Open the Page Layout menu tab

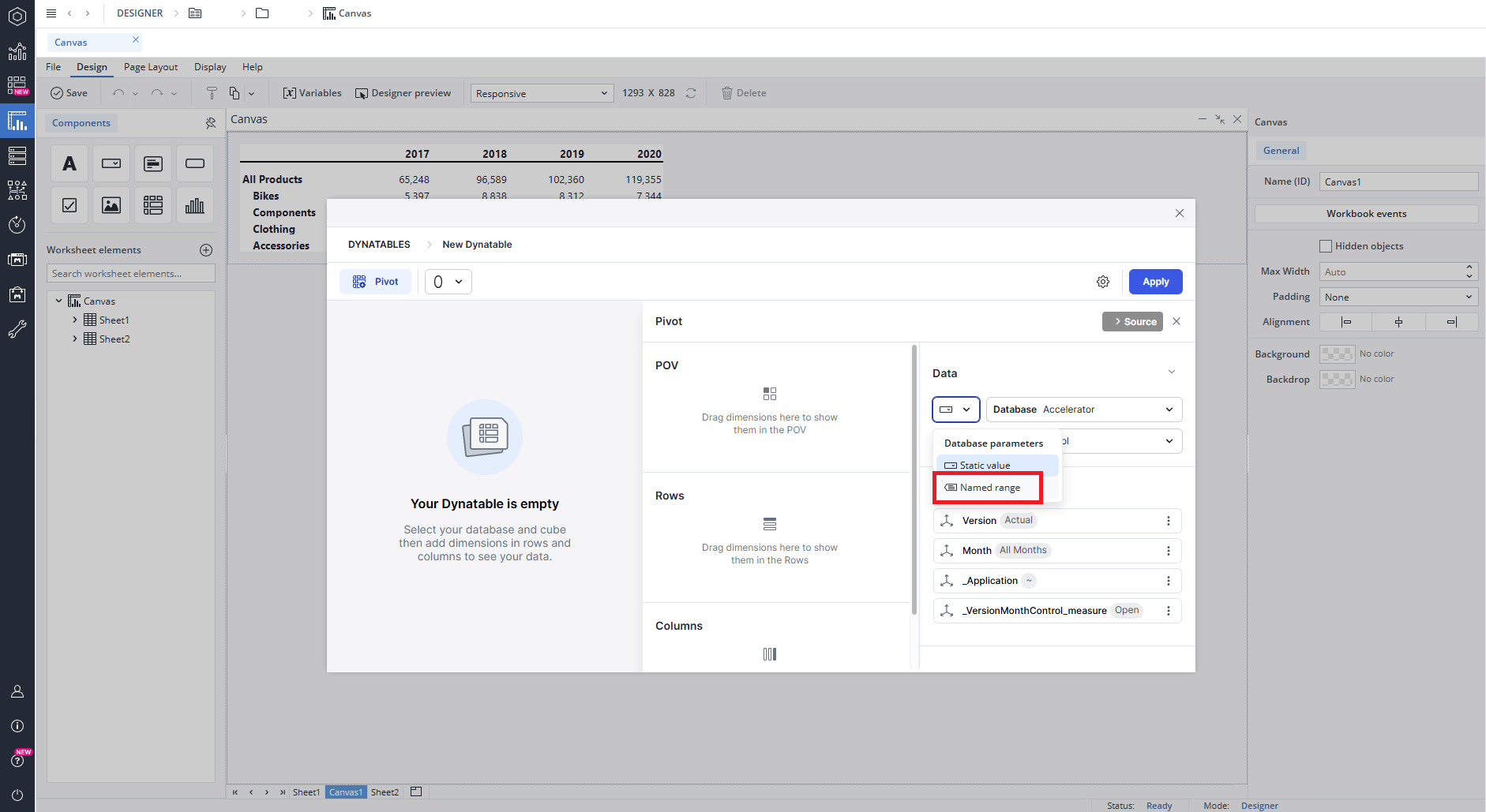(x=151, y=67)
